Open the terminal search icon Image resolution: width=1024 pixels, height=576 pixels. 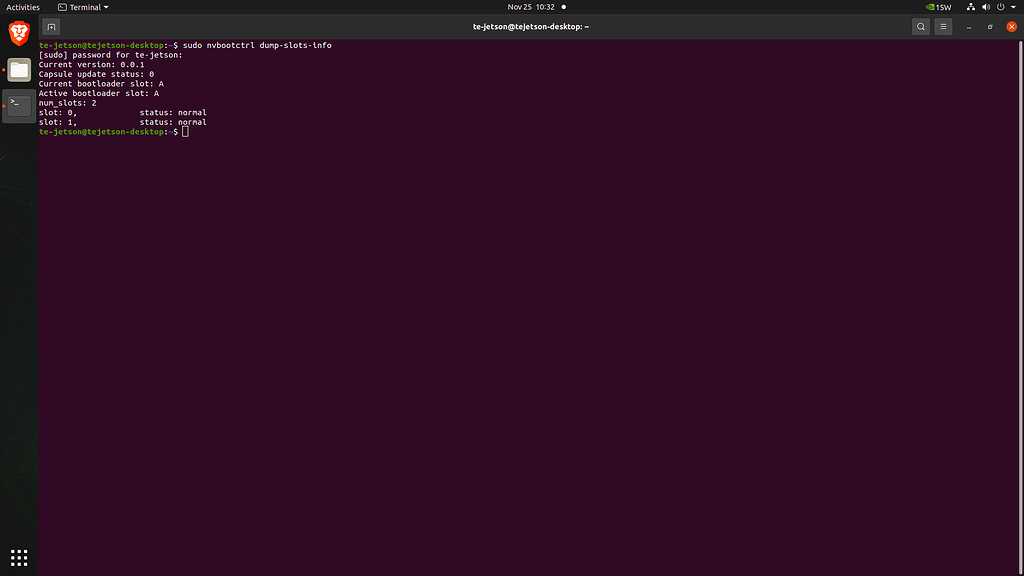coord(921,26)
